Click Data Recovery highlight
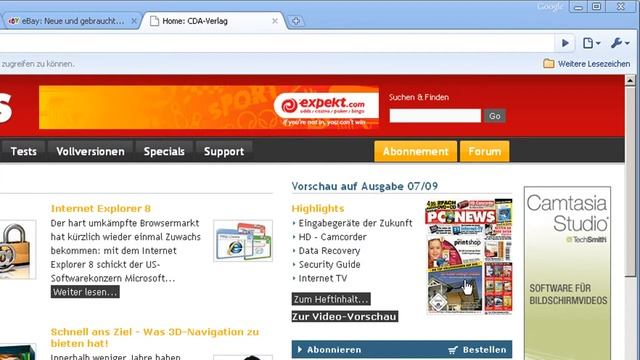 [329, 251]
